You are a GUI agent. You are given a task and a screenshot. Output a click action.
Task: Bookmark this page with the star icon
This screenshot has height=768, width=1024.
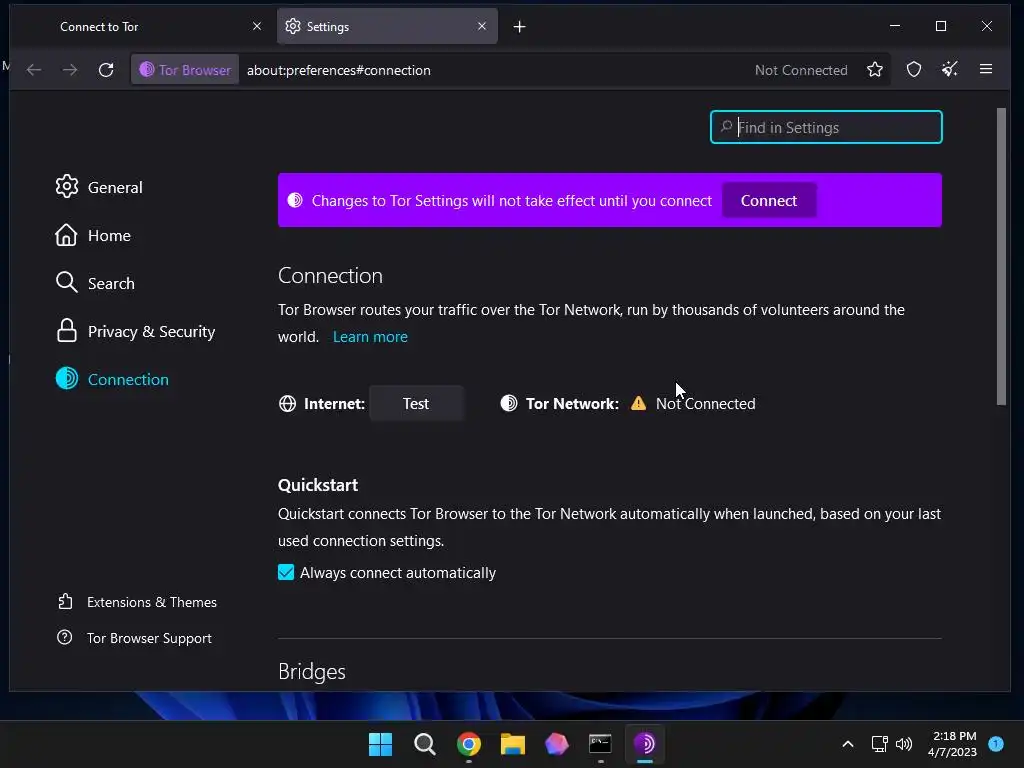click(875, 69)
